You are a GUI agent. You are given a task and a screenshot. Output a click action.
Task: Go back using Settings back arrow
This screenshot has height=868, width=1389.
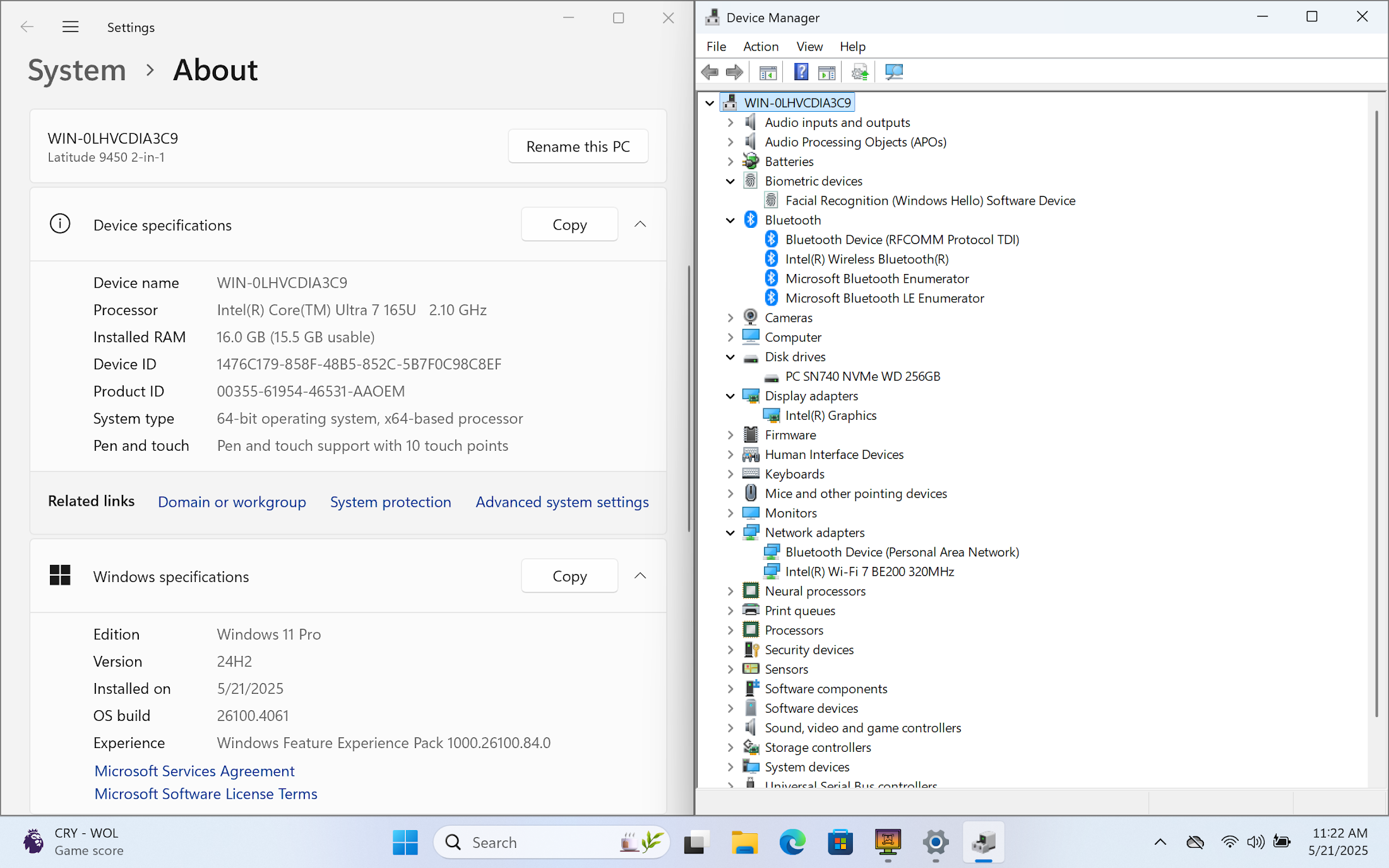pos(27,27)
